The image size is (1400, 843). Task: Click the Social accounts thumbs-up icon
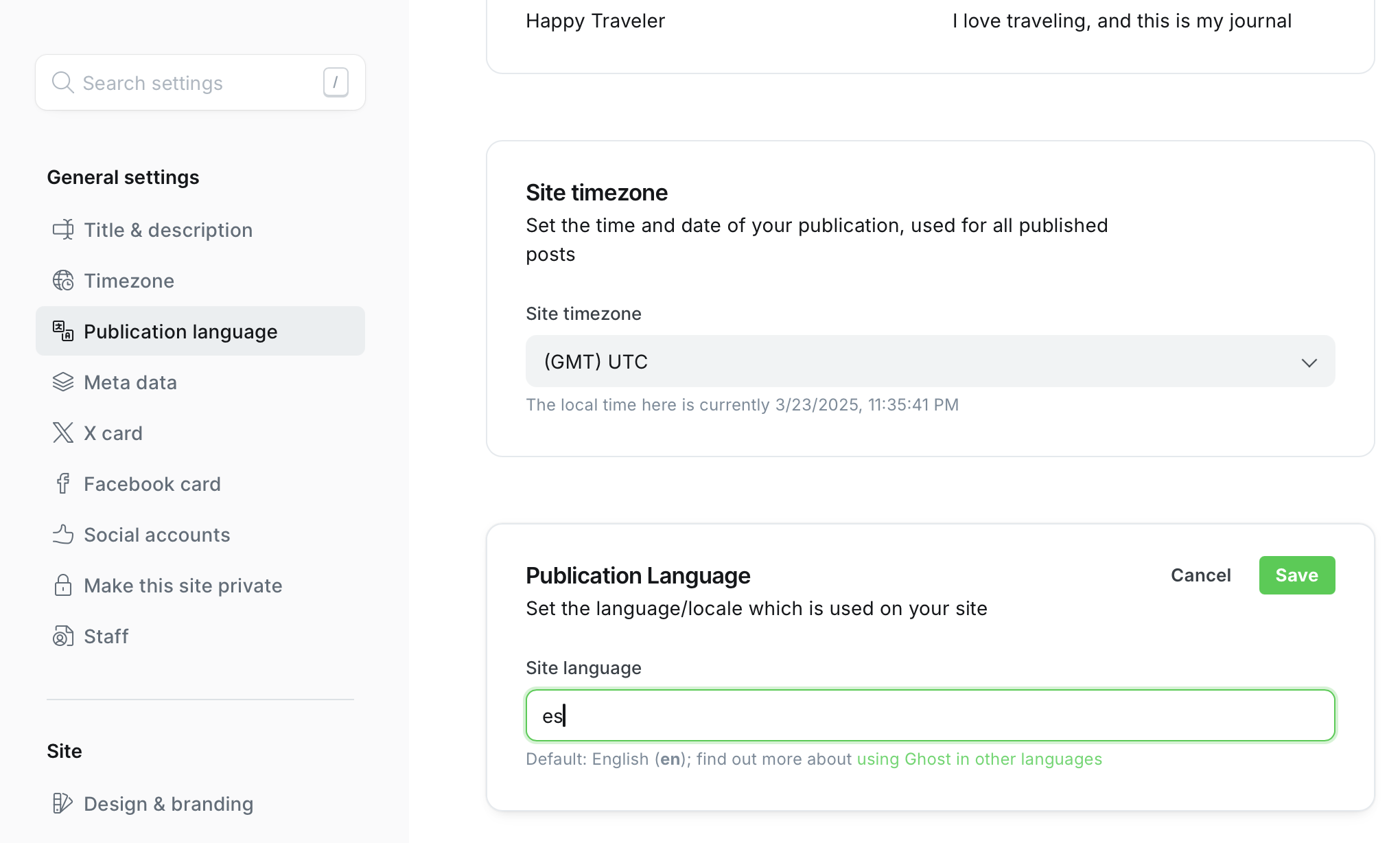coord(63,534)
